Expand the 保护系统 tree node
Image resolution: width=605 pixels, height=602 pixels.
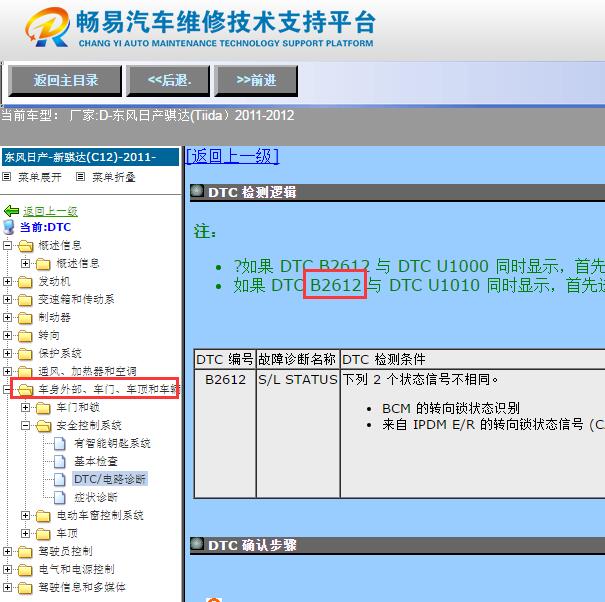click(7, 353)
